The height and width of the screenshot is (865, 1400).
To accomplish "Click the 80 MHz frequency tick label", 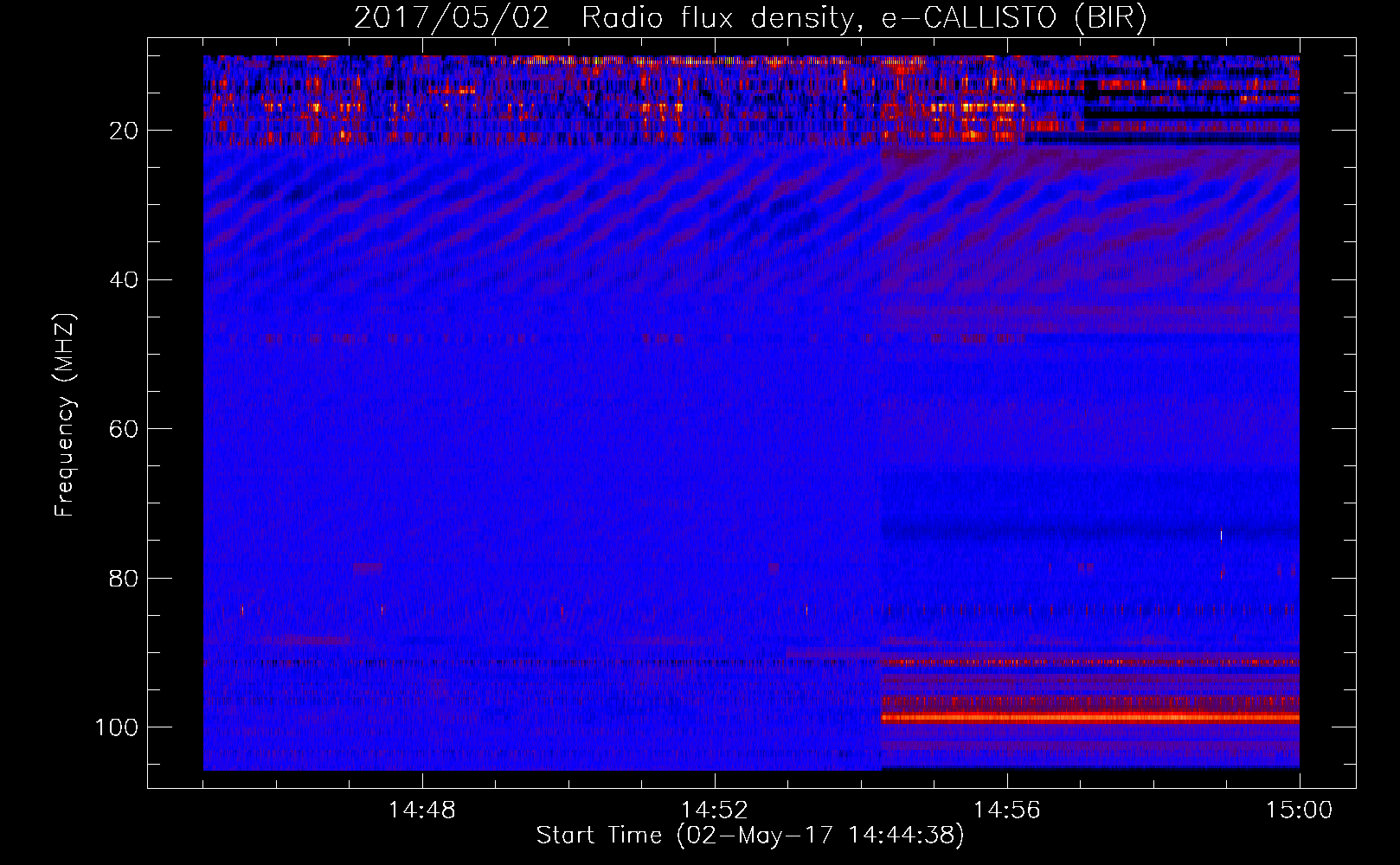I will pos(124,578).
